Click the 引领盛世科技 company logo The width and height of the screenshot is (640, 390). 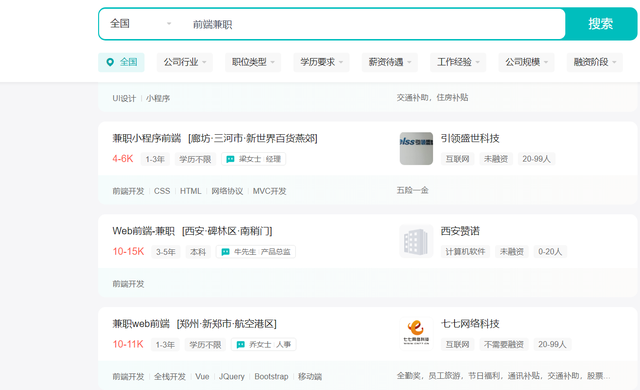[416, 148]
